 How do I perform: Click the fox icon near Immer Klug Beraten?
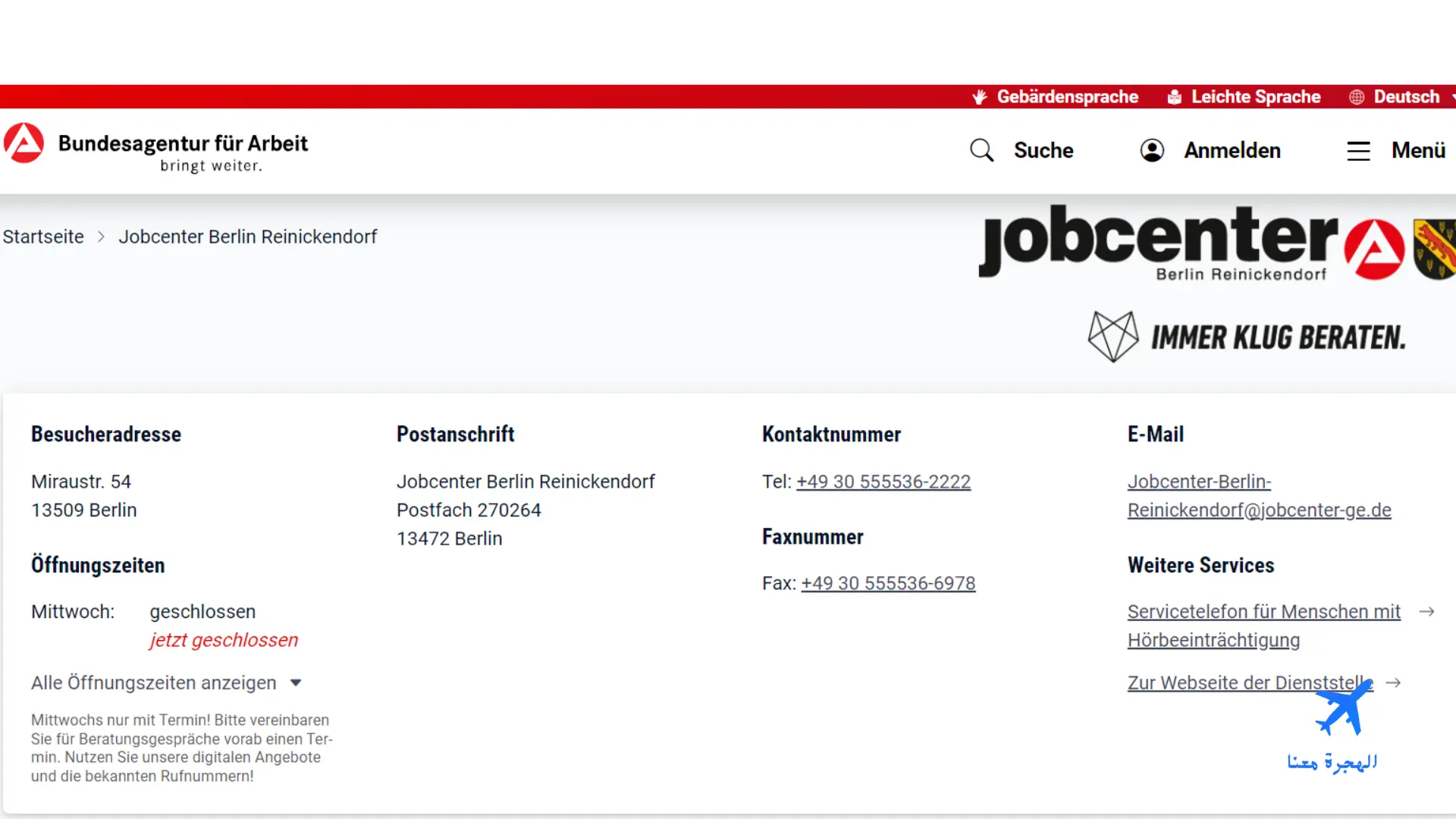pyautogui.click(x=1112, y=336)
